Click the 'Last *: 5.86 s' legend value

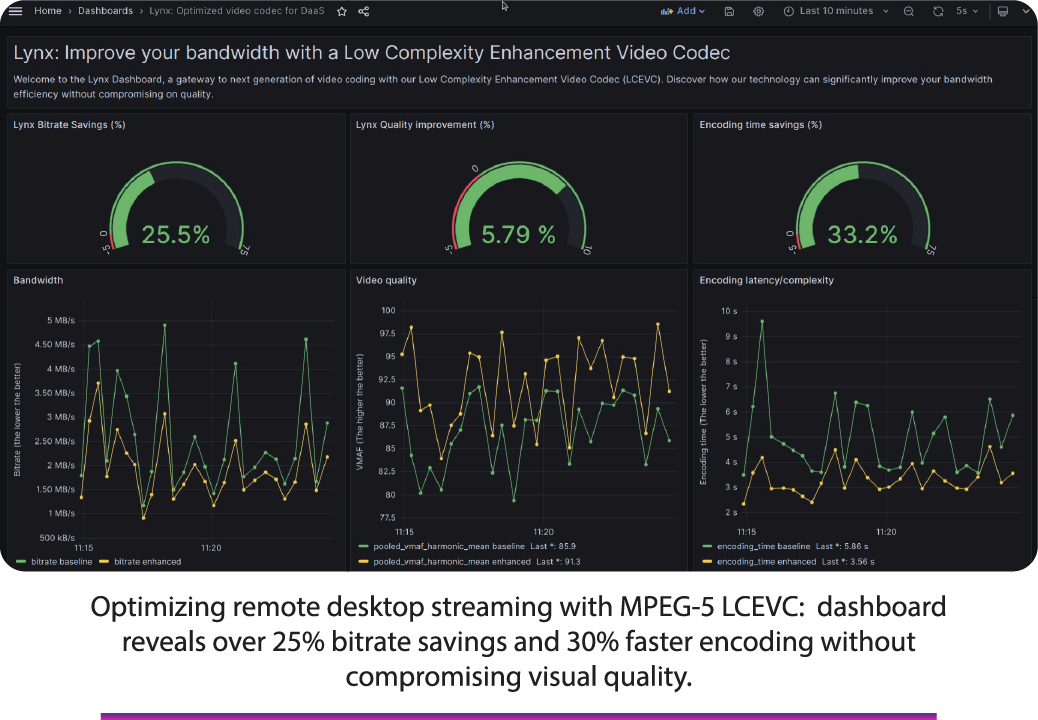click(842, 547)
